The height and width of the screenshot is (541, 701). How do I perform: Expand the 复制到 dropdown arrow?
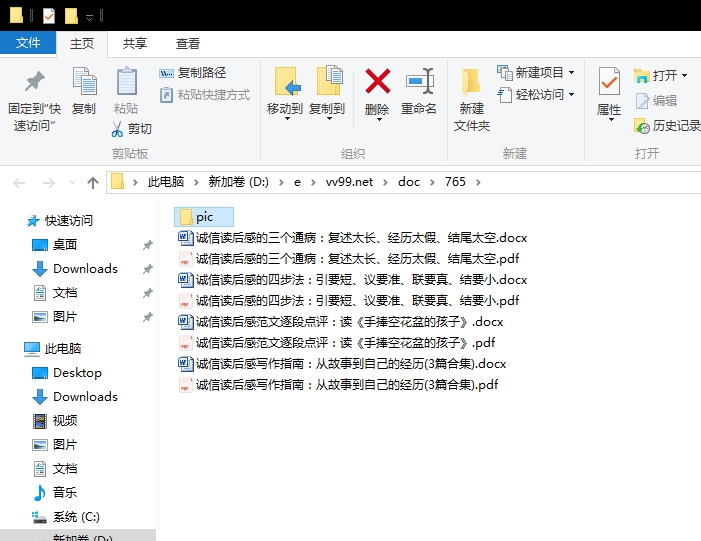pos(329,119)
